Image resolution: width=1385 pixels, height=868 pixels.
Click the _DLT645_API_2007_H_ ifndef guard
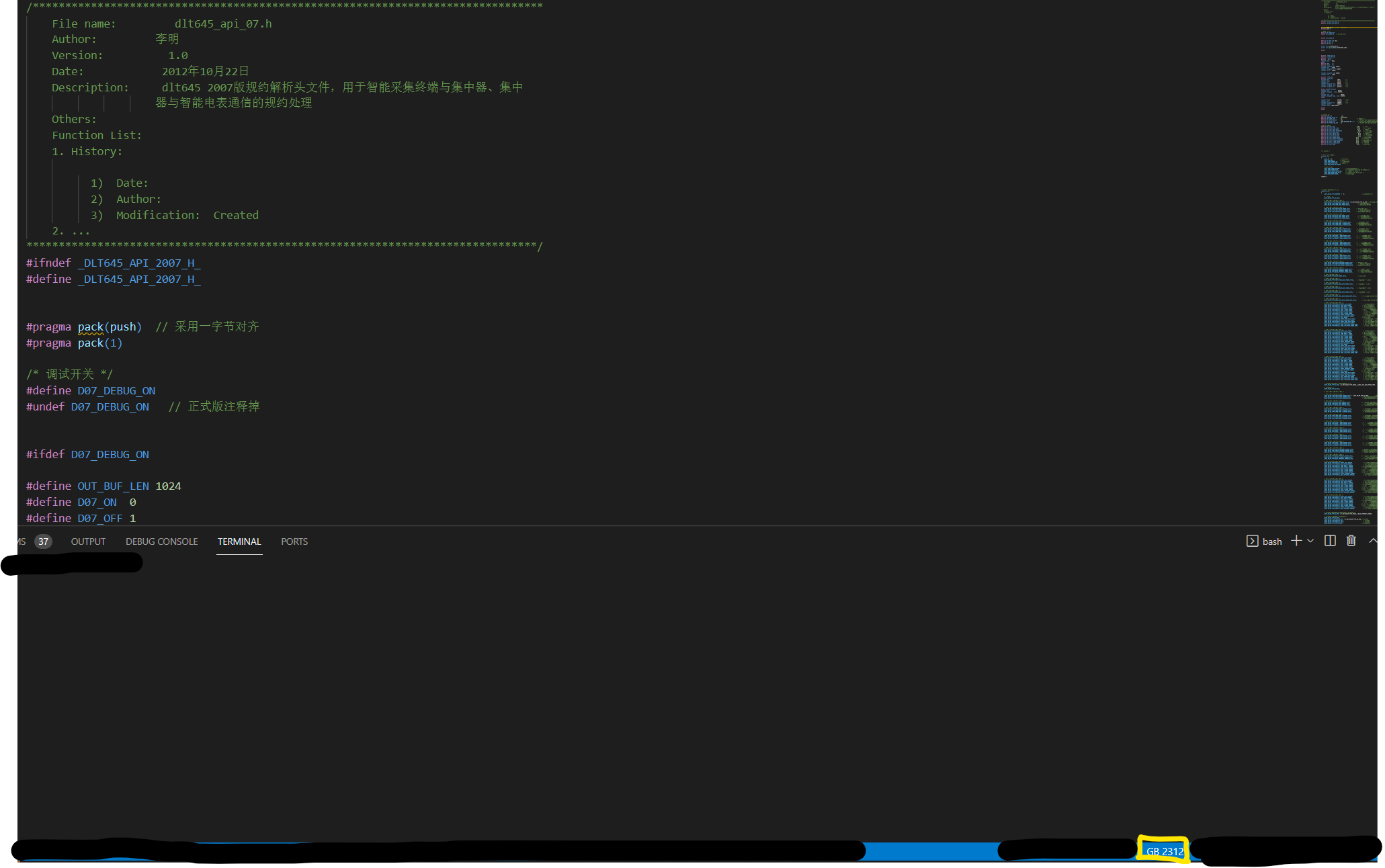139,263
